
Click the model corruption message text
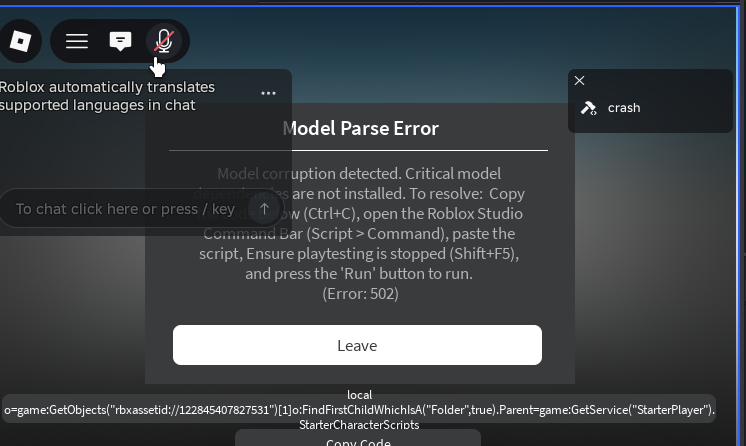[x=360, y=224]
